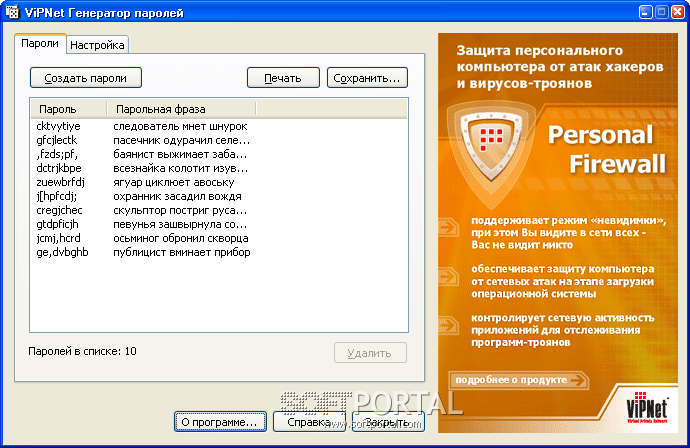Click phrase публицист вминает прибор
Viewport: 690px width, 448px height.
(x=182, y=252)
